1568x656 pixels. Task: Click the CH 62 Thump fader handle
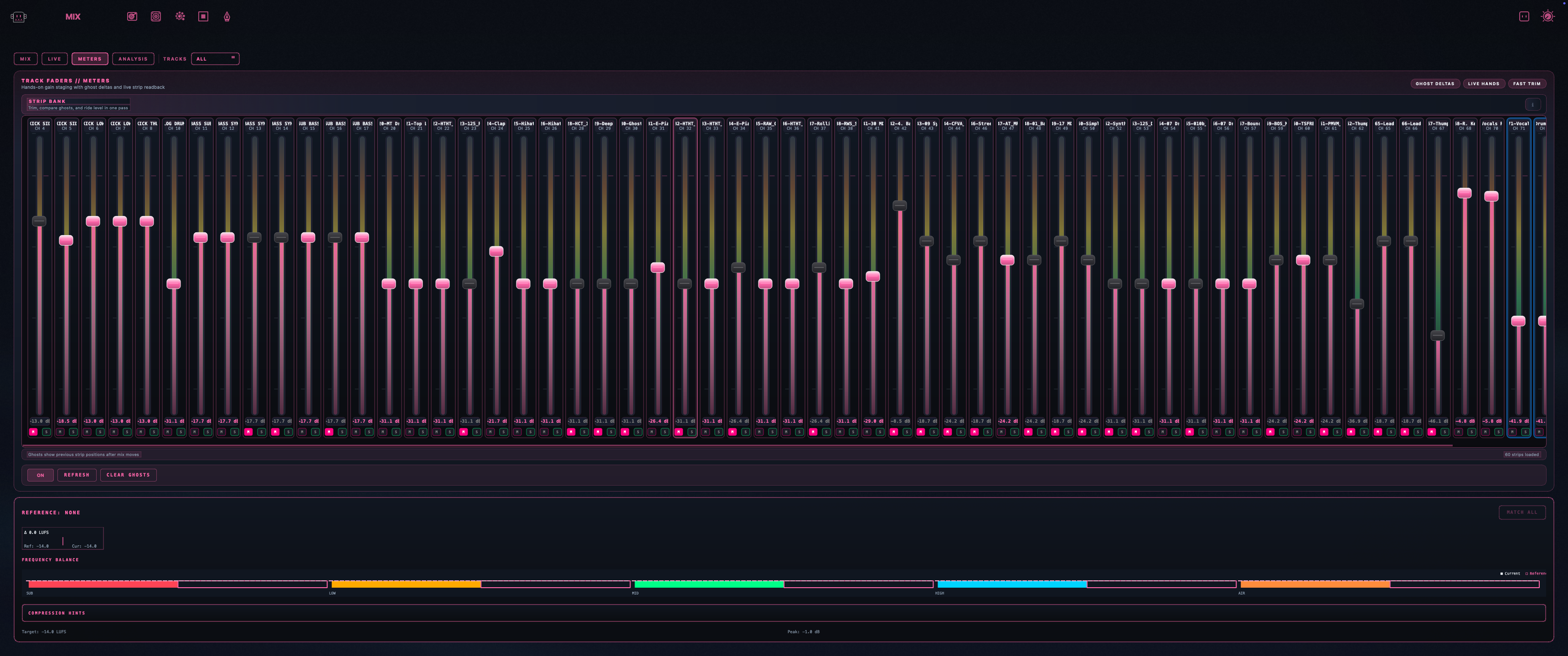tap(1357, 304)
